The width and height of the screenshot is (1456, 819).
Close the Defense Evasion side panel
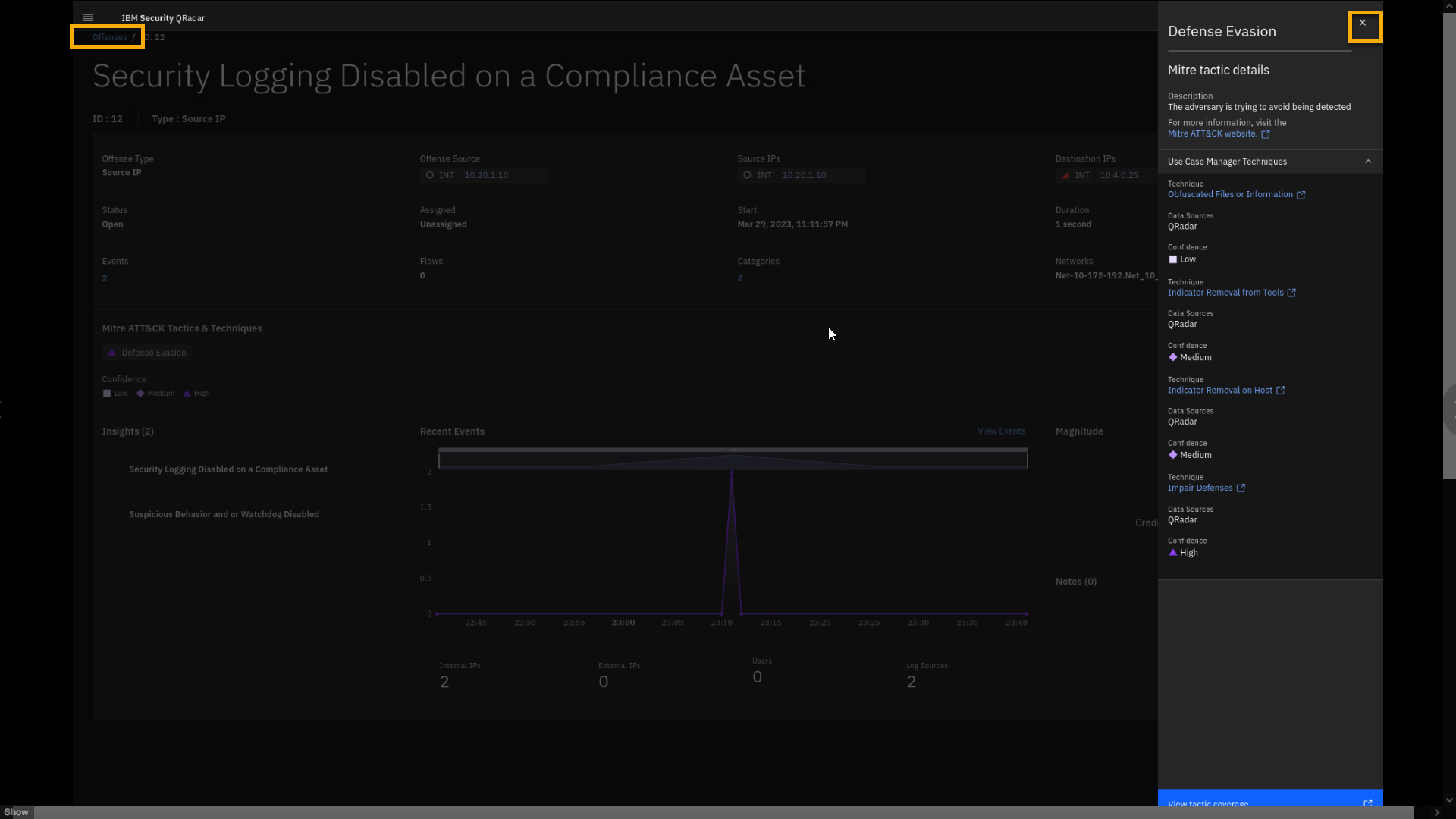[x=1363, y=24]
